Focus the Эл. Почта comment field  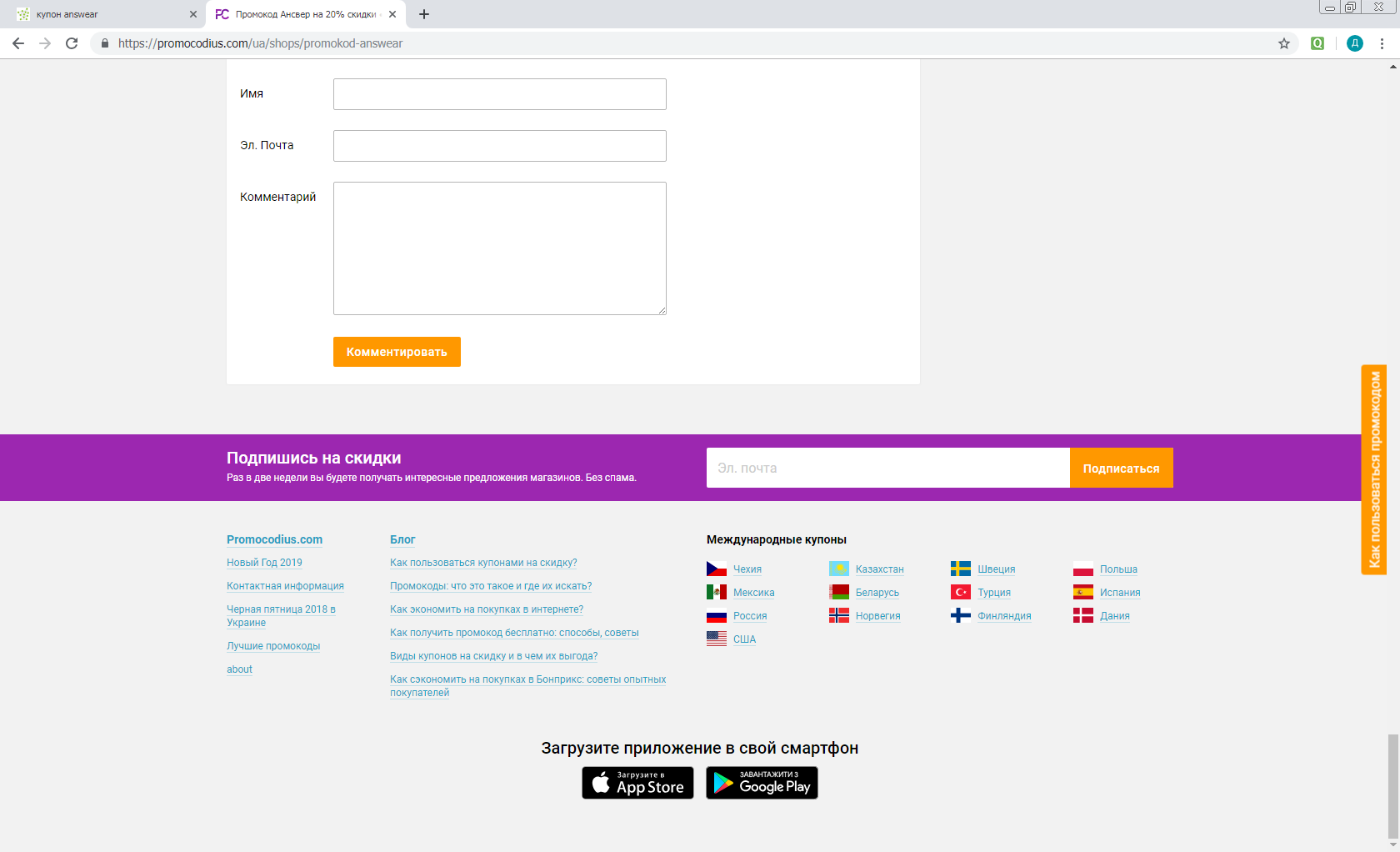pyautogui.click(x=500, y=146)
